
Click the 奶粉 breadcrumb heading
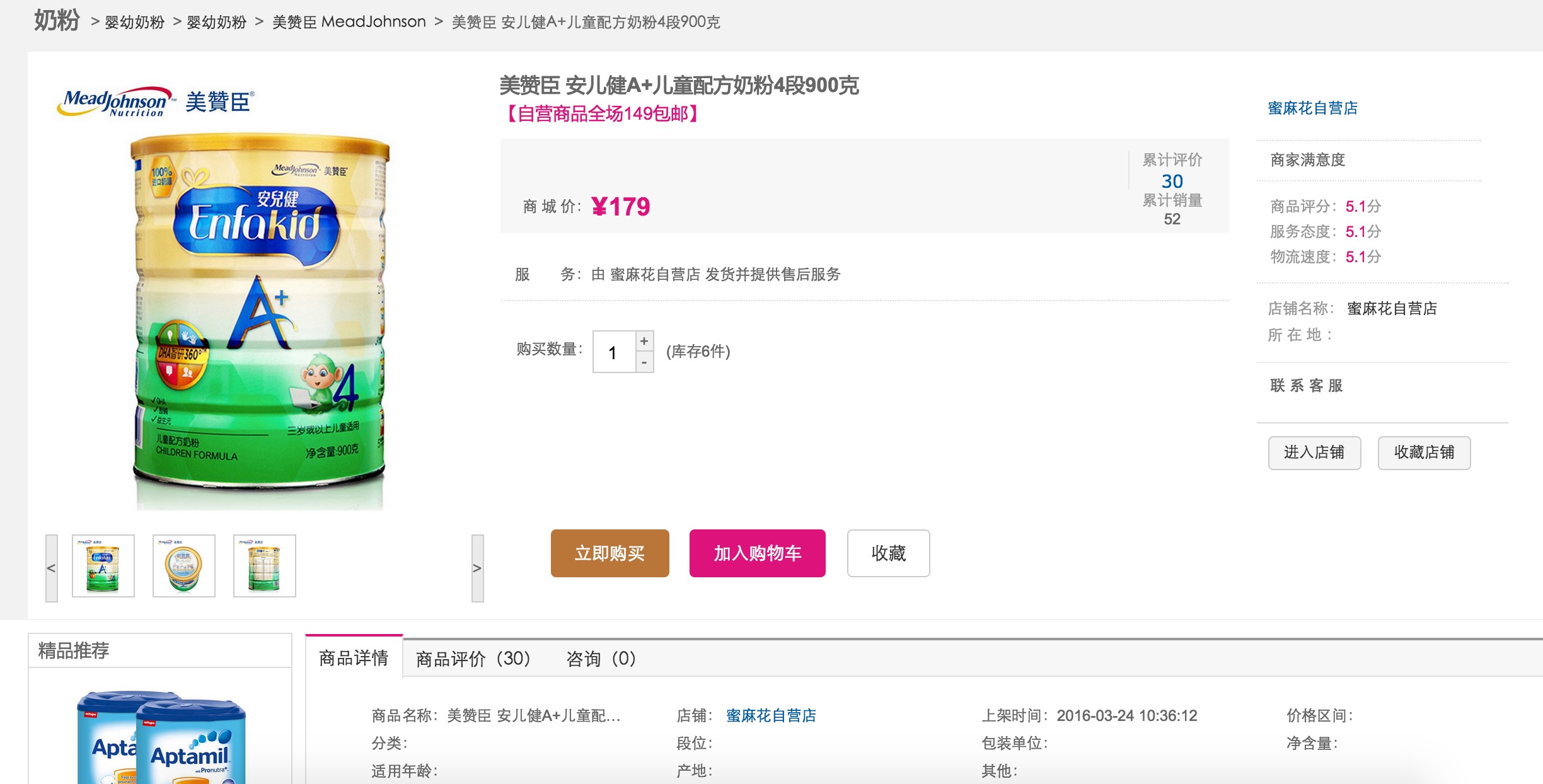57,21
